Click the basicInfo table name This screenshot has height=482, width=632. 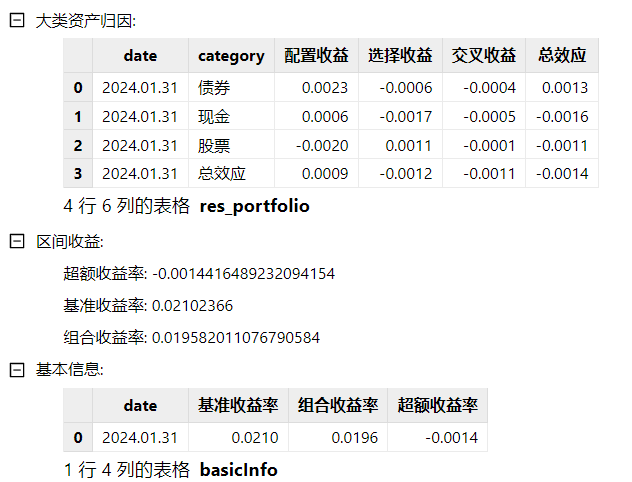click(238, 469)
